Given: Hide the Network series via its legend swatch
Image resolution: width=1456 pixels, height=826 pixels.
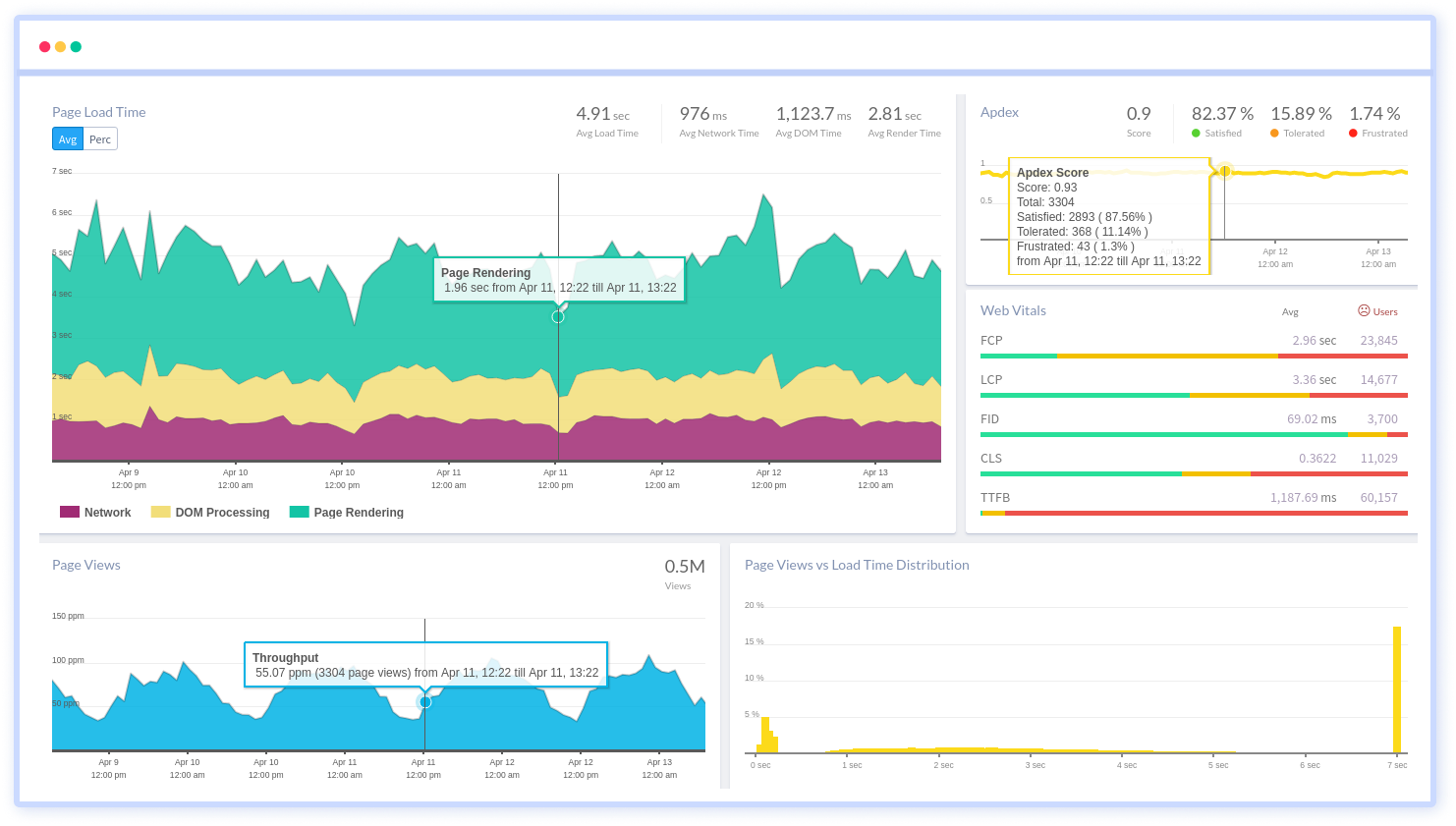Looking at the screenshot, I should [x=68, y=512].
